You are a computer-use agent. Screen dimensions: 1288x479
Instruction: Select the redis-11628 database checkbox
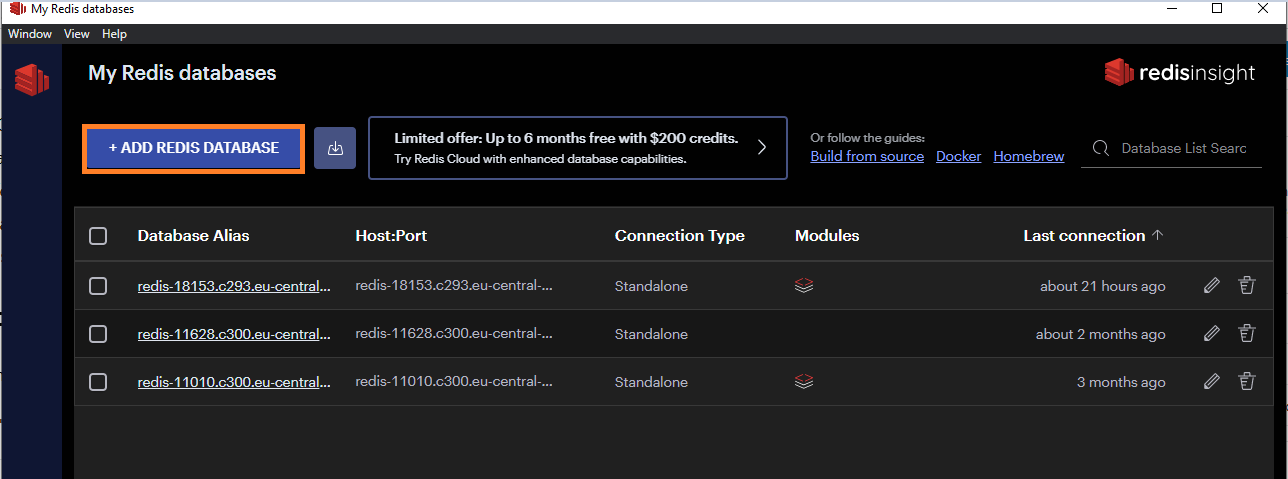click(98, 334)
